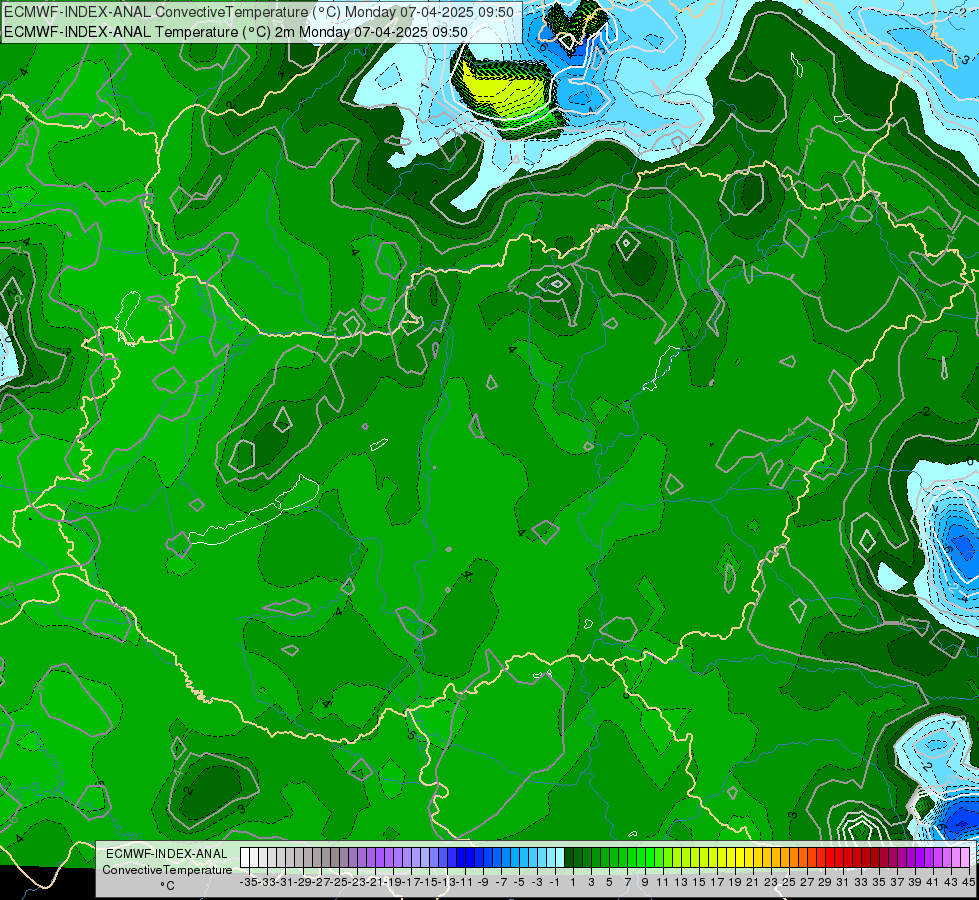Image resolution: width=979 pixels, height=900 pixels.
Task: Click the 33 legend value
Action: 861,882
